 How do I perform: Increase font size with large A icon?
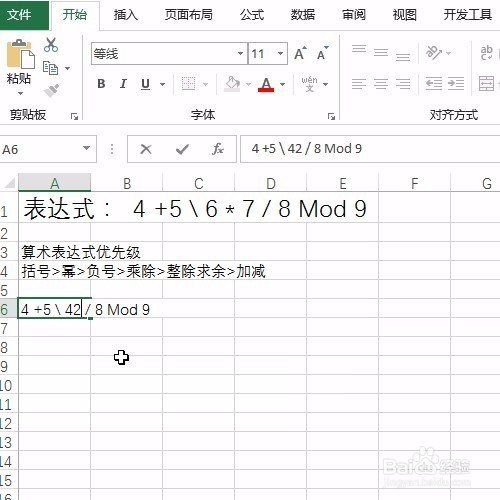tap(300, 53)
